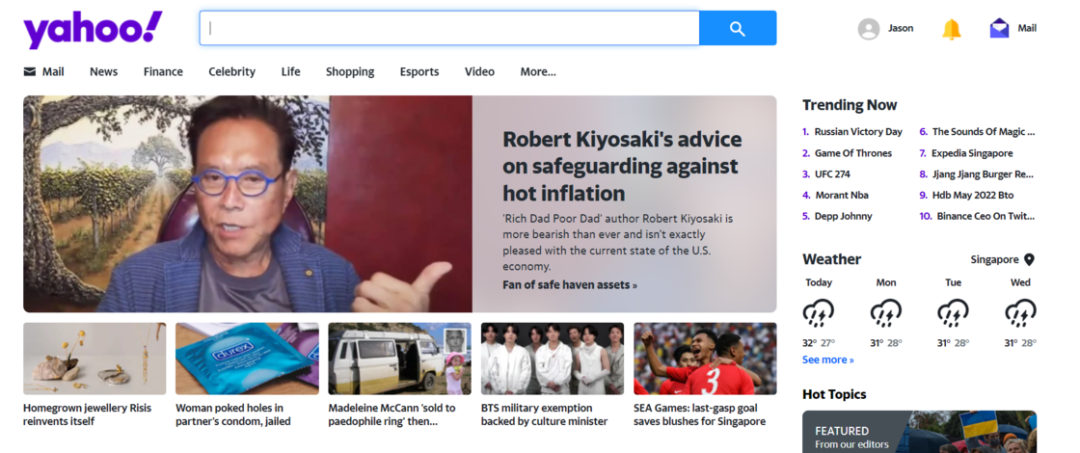Click the 'Fan of safe haven assets' link
Image resolution: width=1080 pixels, height=453 pixels.
coord(570,285)
